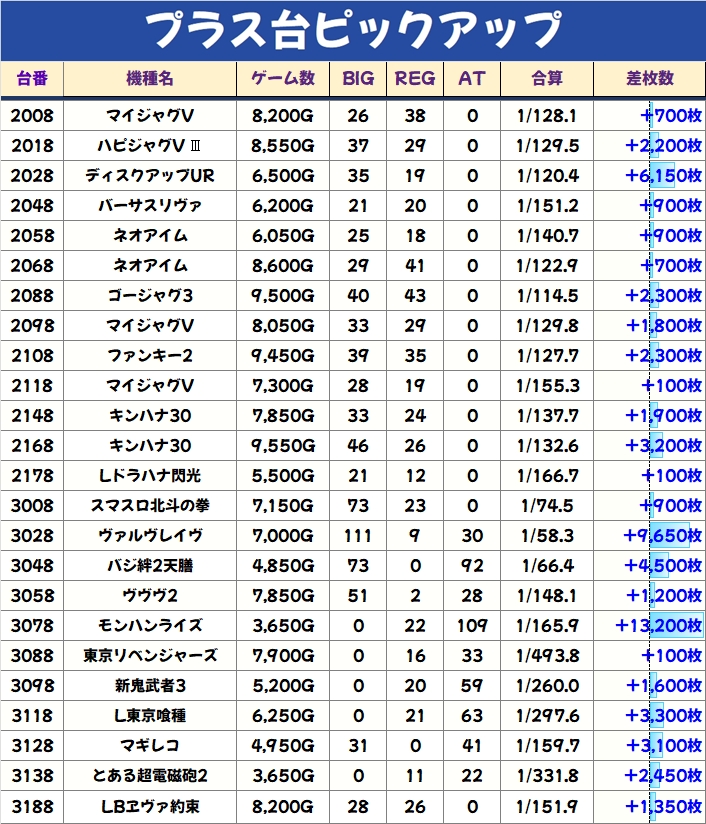The height and width of the screenshot is (824, 706).
Task: Click the 差枚数 column header
Action: tap(649, 78)
